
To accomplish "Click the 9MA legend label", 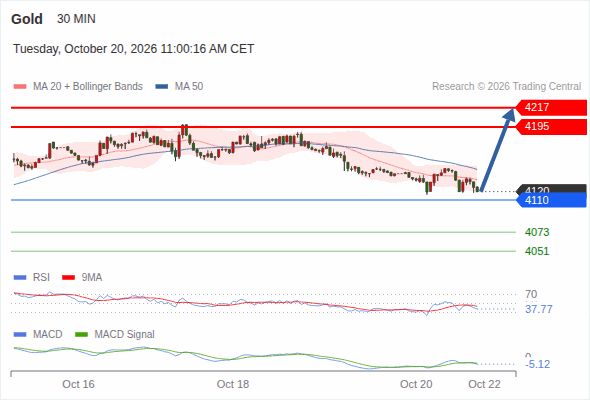I will (x=92, y=278).
